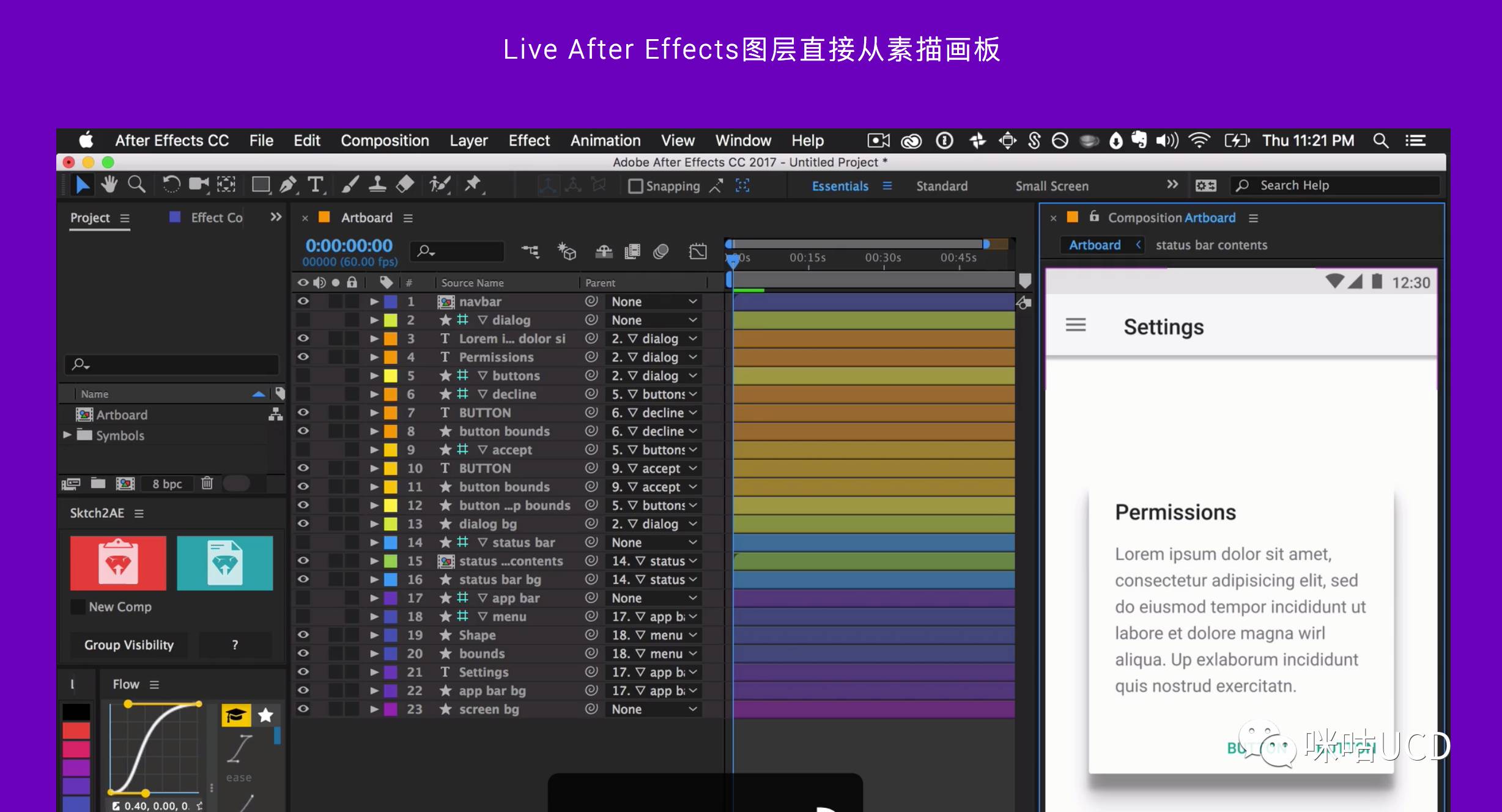Tick the New Comp checkbox
Viewport: 1502px width, 812px height.
[78, 607]
